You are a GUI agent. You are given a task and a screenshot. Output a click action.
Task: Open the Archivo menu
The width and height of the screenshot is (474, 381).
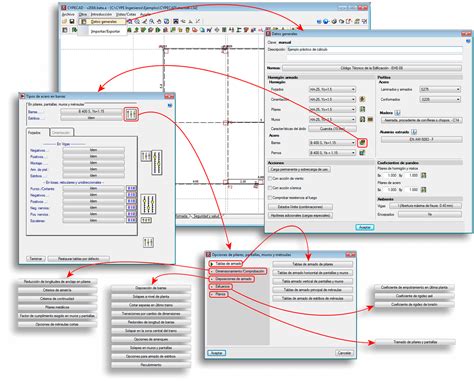[x=68, y=14]
